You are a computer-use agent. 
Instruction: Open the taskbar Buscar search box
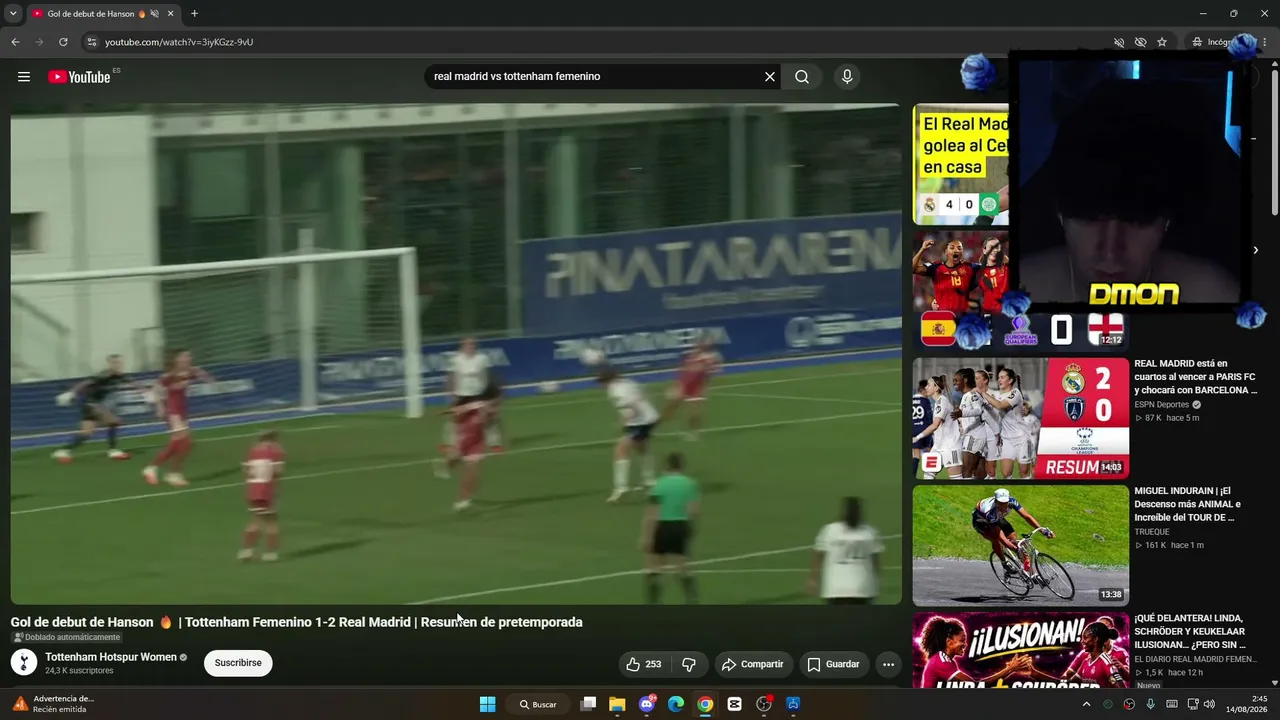(538, 704)
